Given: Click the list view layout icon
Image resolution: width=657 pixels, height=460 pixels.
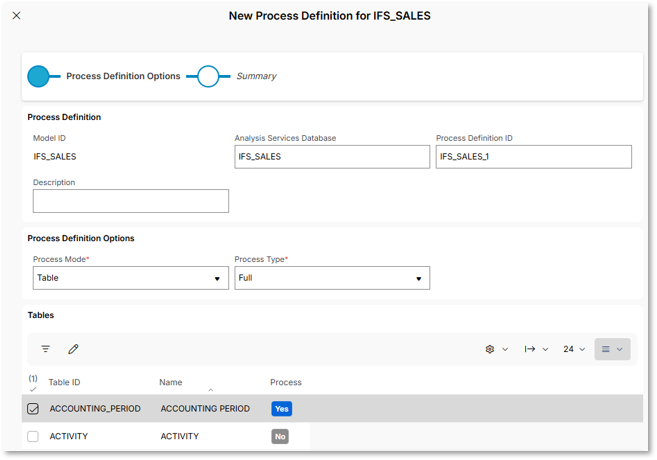Looking at the screenshot, I should click(605, 349).
